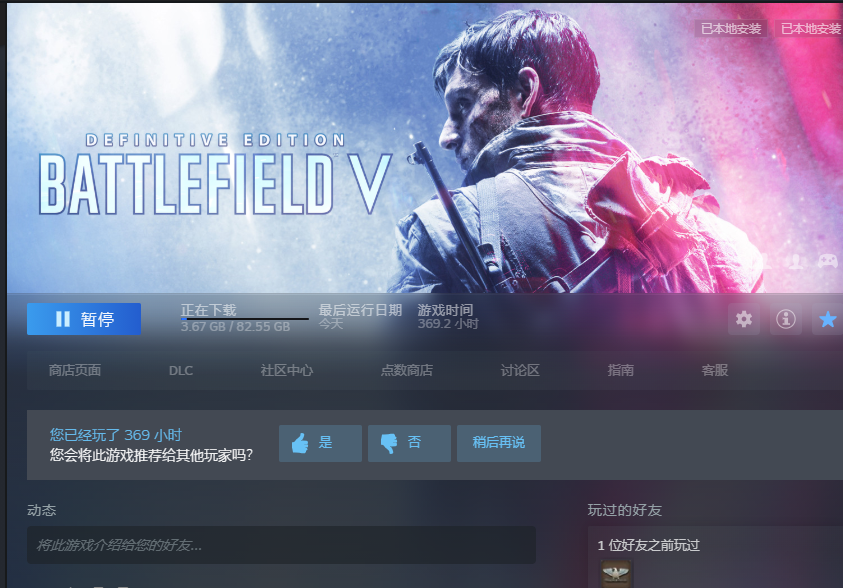This screenshot has height=588, width=843.
Task: Open the 讨论区 discussions link
Action: point(520,370)
